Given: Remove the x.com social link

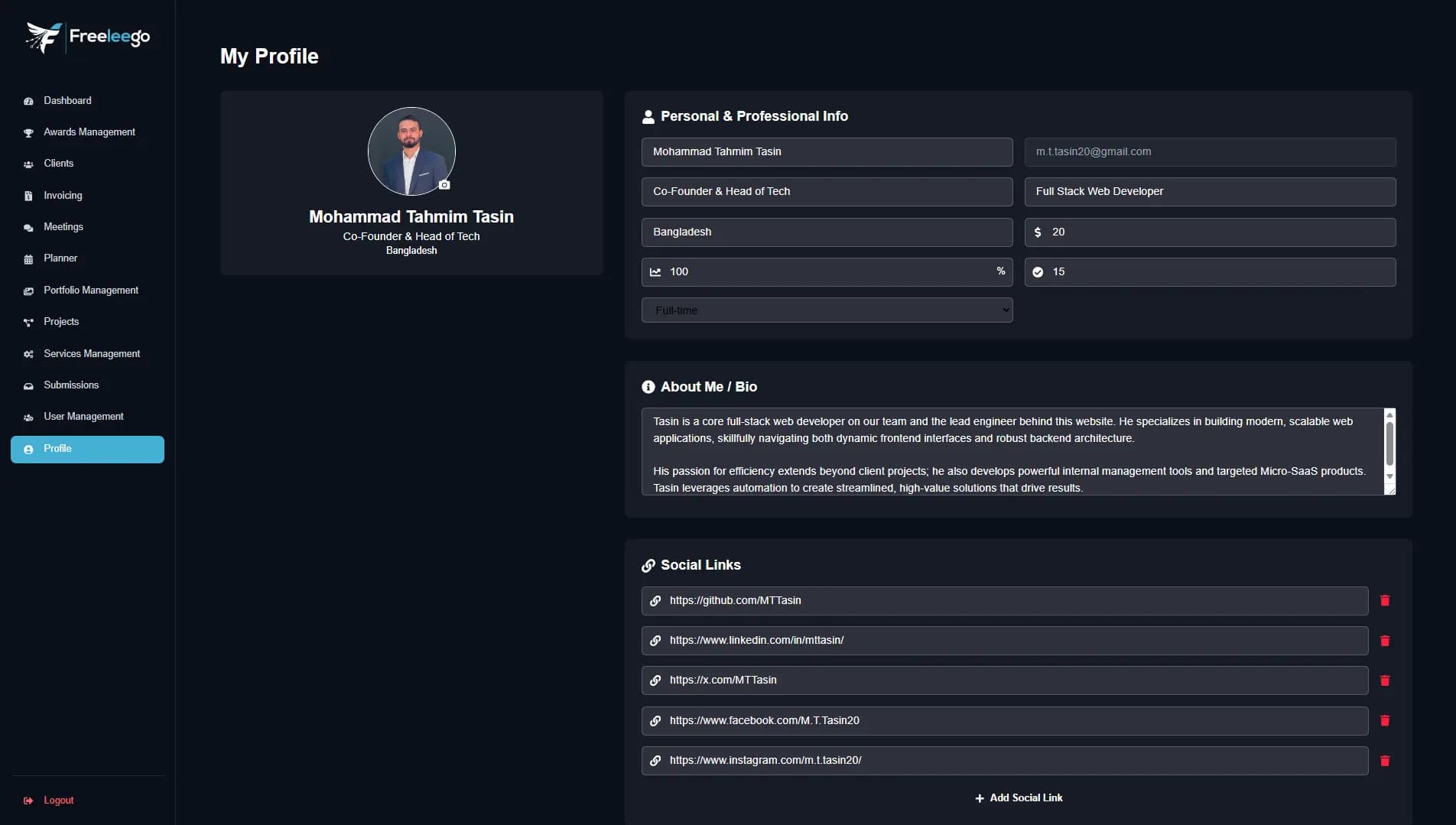Looking at the screenshot, I should point(1384,680).
